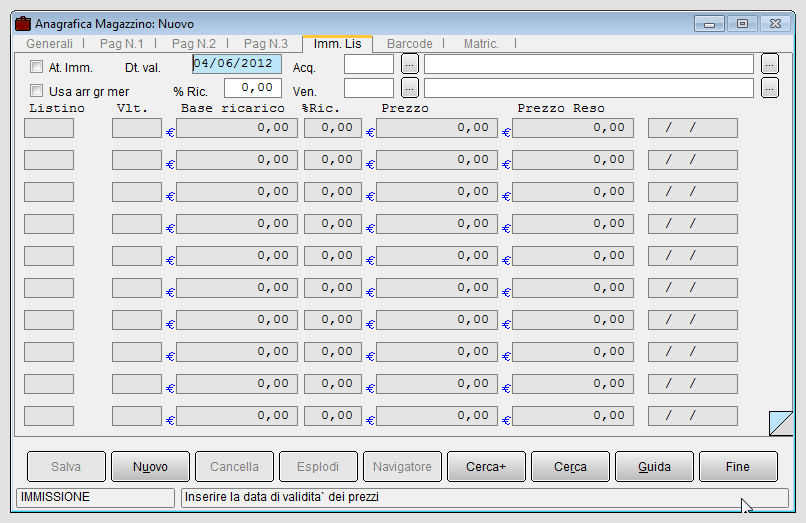
Task: Click the Acq. long description field
Action: [x=589, y=64]
